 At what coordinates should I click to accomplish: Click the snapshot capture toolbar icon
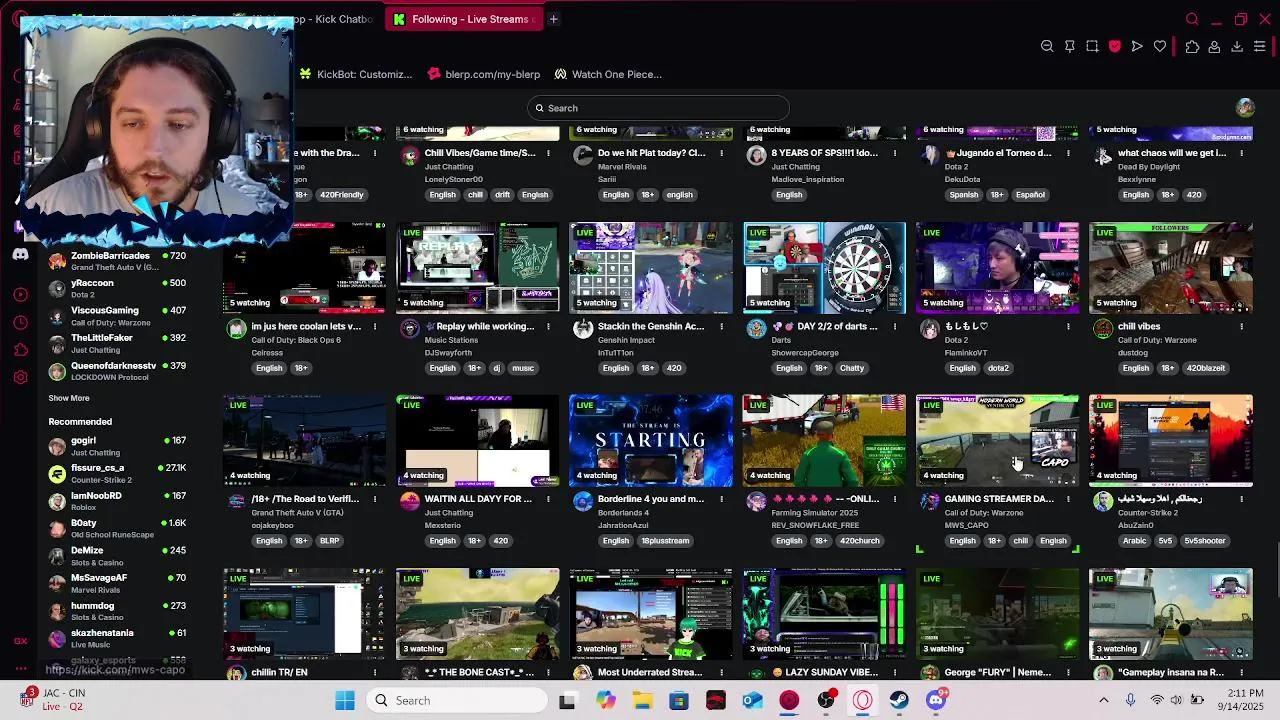point(1092,46)
